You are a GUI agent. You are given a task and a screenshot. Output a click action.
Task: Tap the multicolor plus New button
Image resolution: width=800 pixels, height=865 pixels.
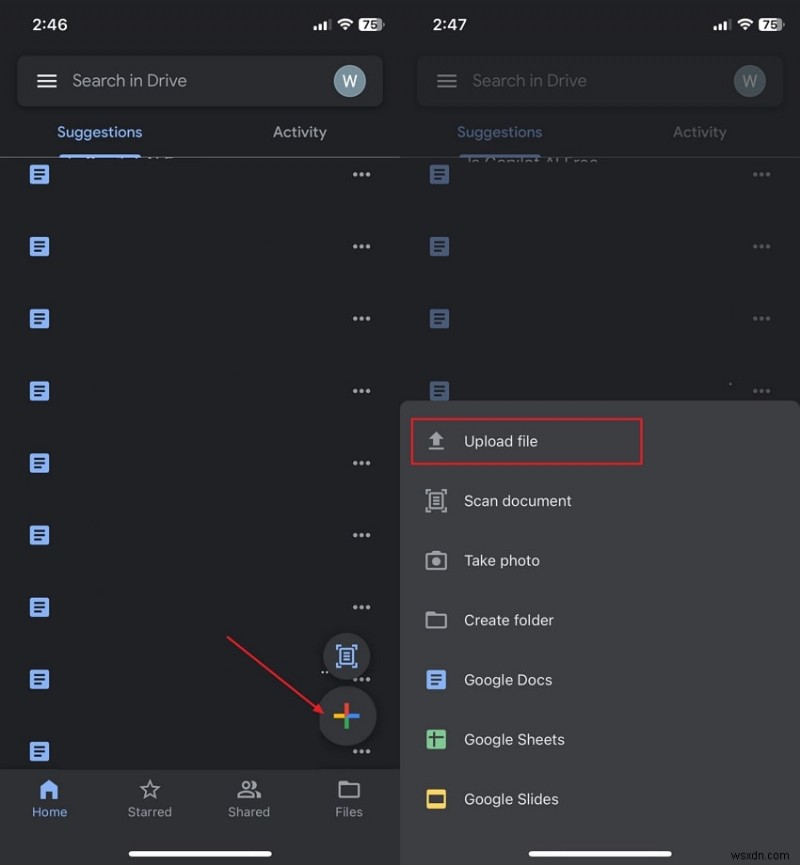(x=347, y=716)
